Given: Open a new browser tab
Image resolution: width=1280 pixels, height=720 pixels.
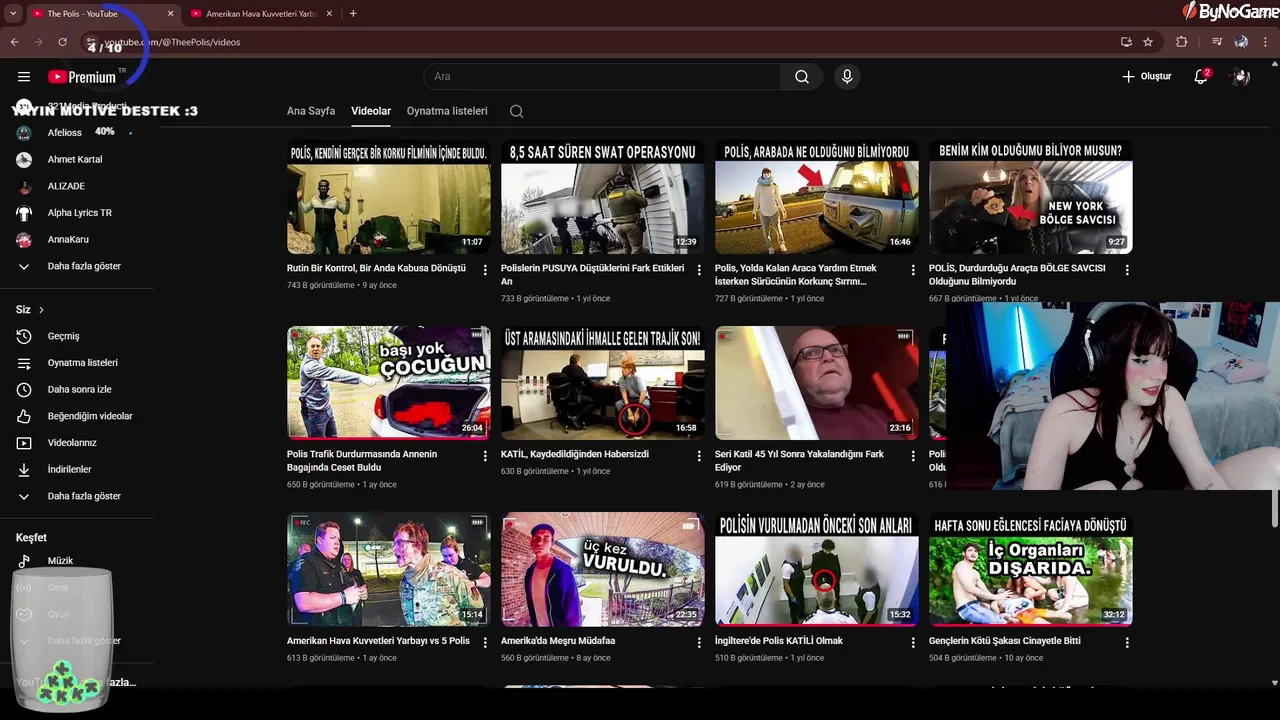Looking at the screenshot, I should point(353,13).
